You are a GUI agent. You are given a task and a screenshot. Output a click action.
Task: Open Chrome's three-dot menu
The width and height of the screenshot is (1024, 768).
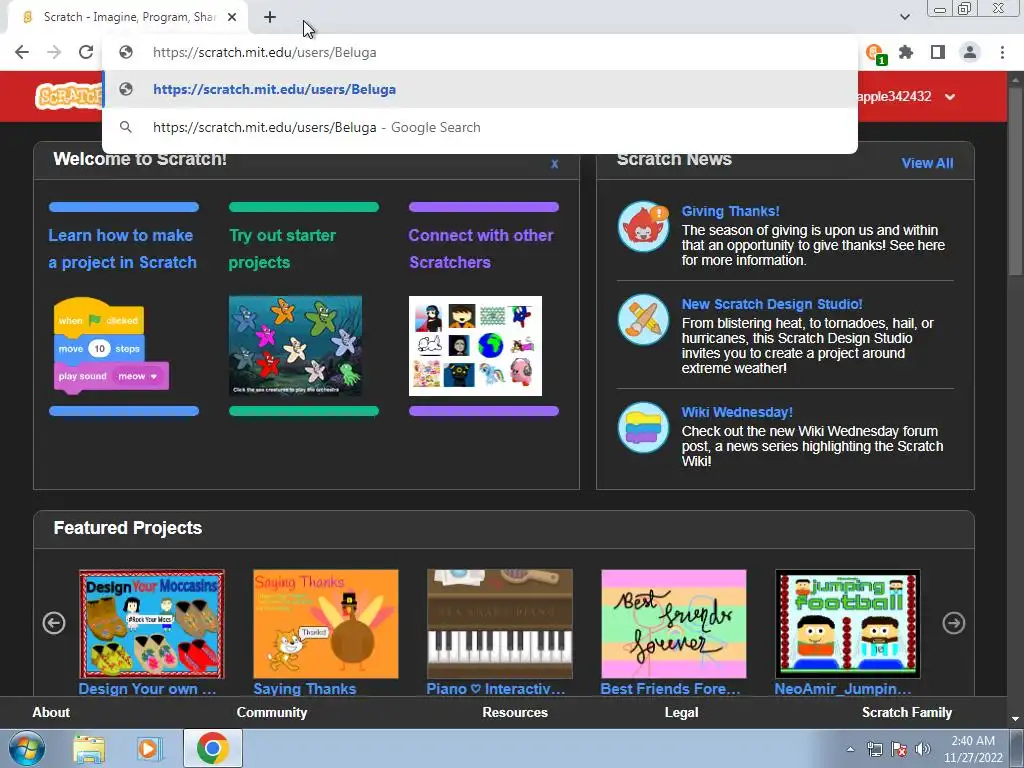pyautogui.click(x=1002, y=52)
